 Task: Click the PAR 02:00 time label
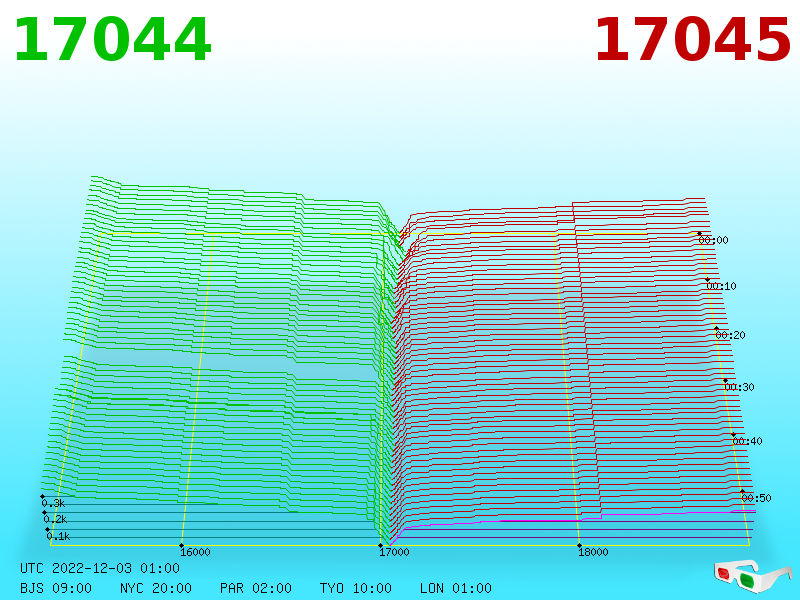[256, 588]
